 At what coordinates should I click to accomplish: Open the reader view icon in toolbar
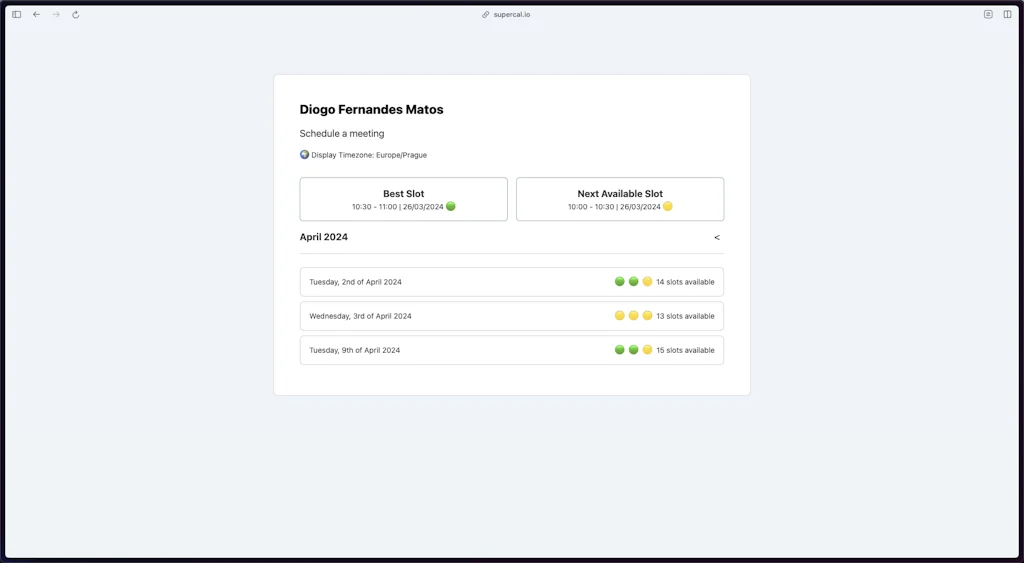click(x=988, y=15)
